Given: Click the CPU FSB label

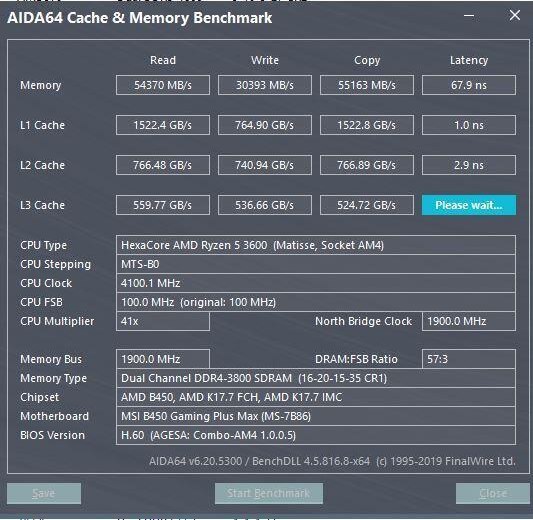Looking at the screenshot, I should pos(41,302).
